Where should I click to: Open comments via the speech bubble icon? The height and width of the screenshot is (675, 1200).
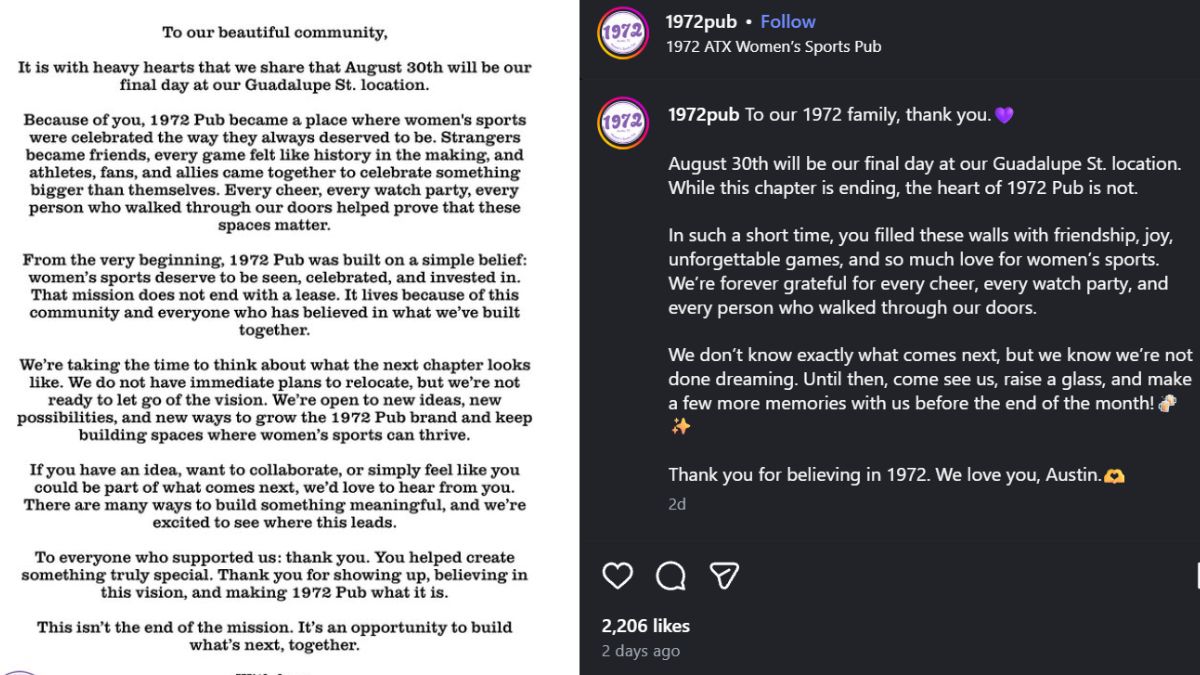[671, 575]
